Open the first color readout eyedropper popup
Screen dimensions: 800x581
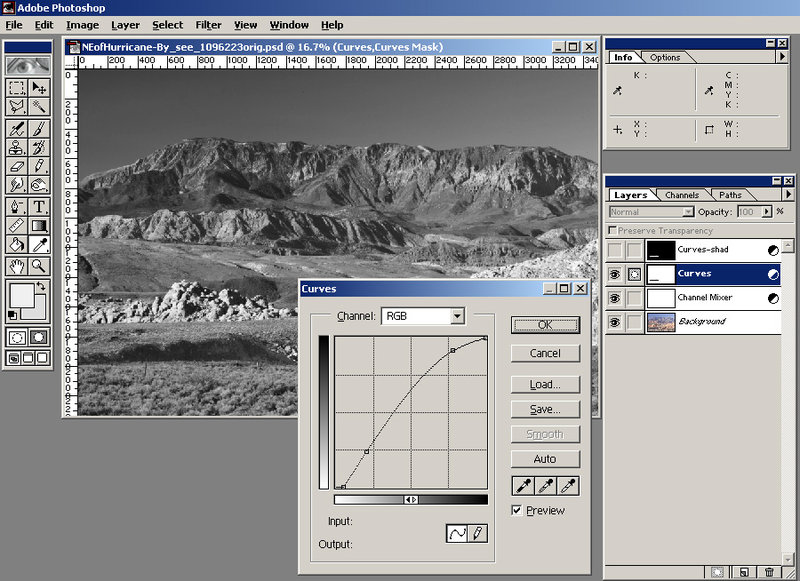617,91
